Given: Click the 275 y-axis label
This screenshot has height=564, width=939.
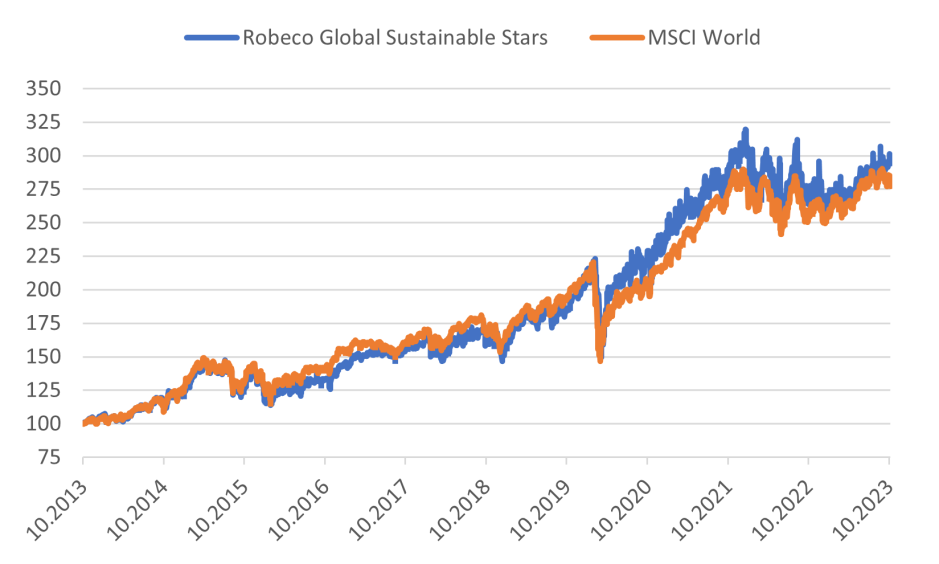Looking at the screenshot, I should (43, 189).
